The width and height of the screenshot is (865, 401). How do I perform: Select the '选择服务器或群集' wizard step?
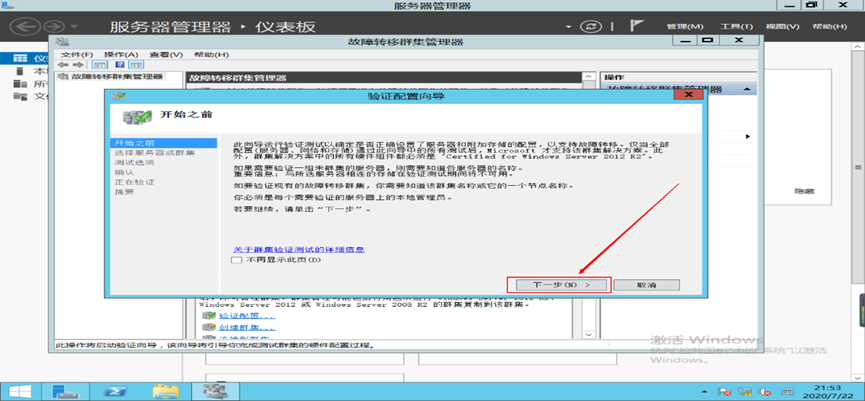pos(154,153)
